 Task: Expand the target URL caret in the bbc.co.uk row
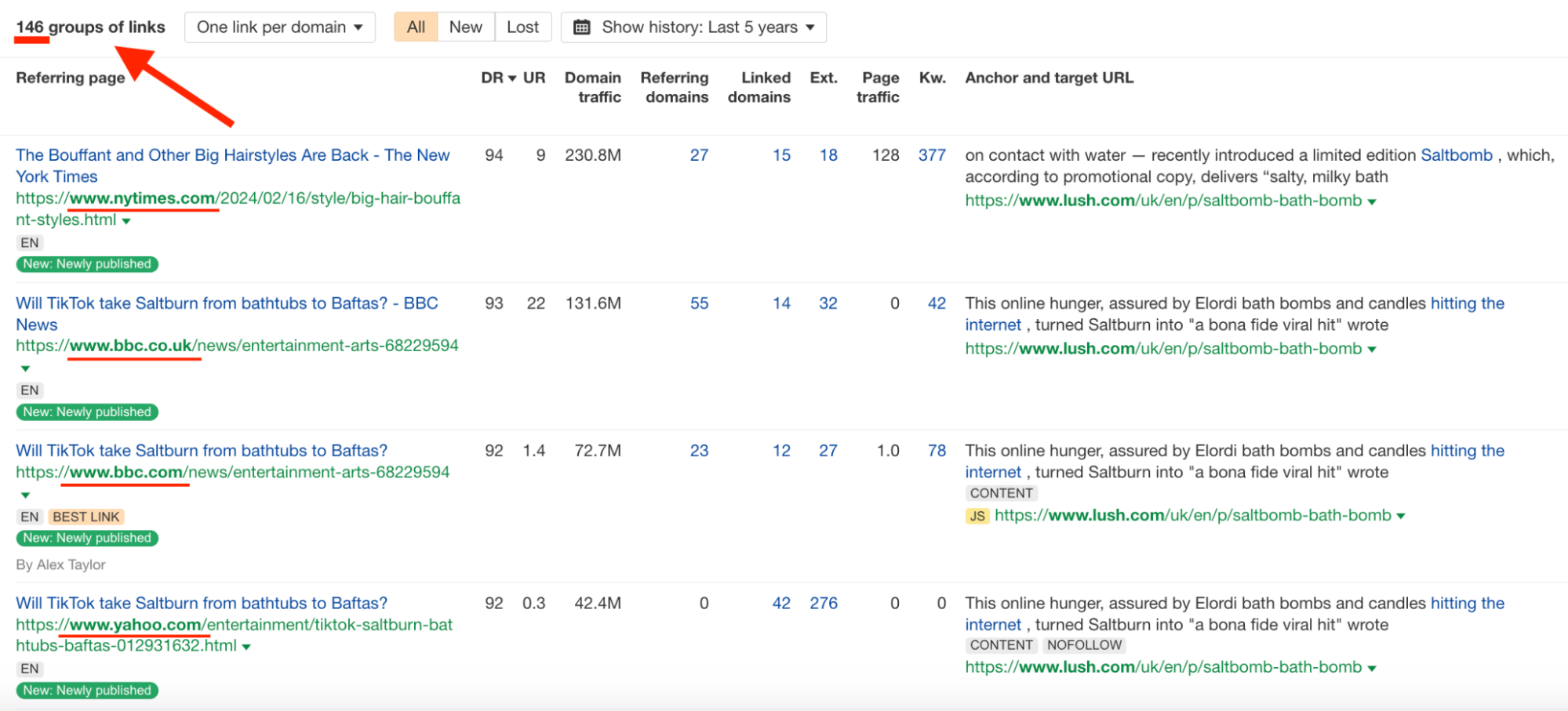tap(1372, 350)
